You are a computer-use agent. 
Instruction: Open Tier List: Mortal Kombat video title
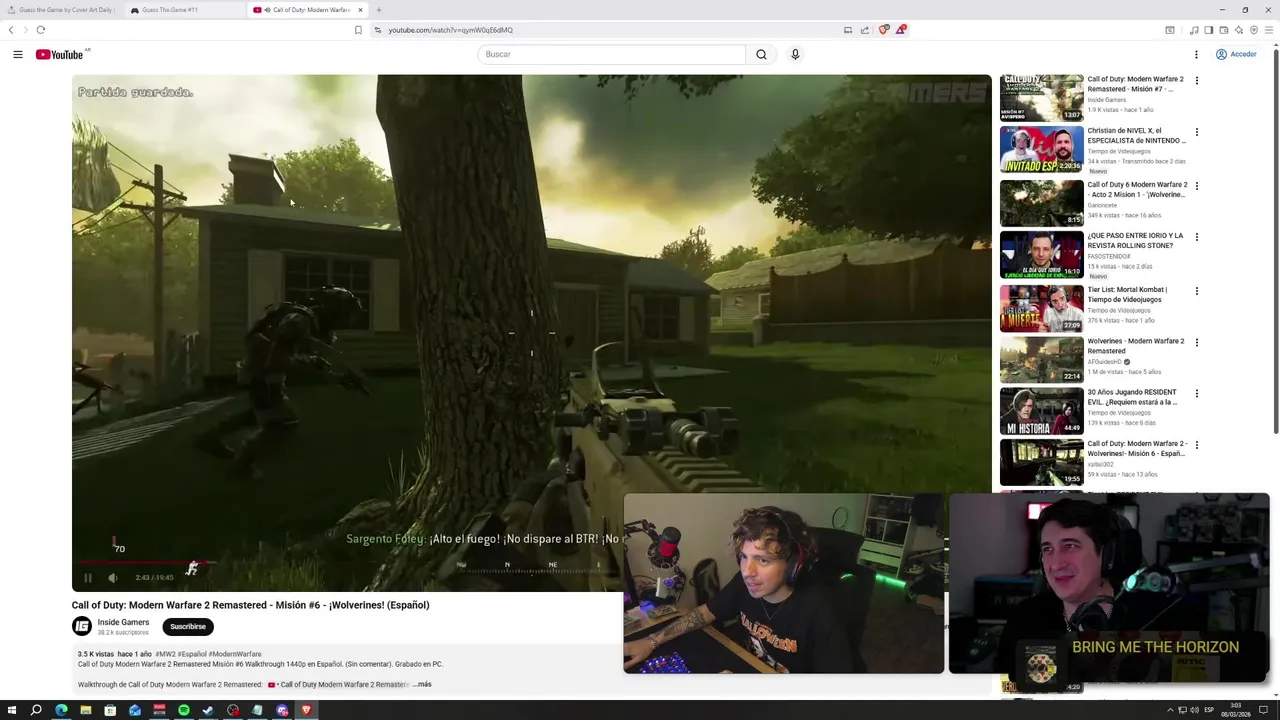[1127, 294]
